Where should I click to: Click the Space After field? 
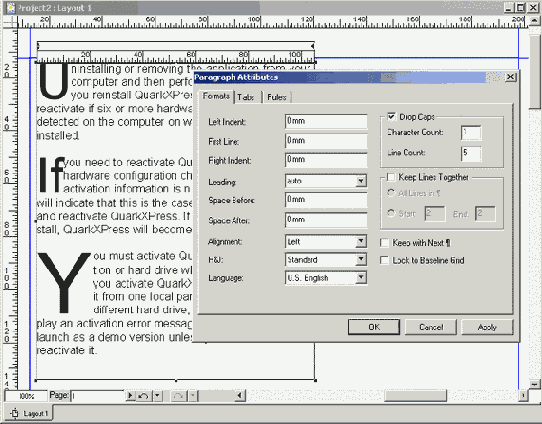326,220
